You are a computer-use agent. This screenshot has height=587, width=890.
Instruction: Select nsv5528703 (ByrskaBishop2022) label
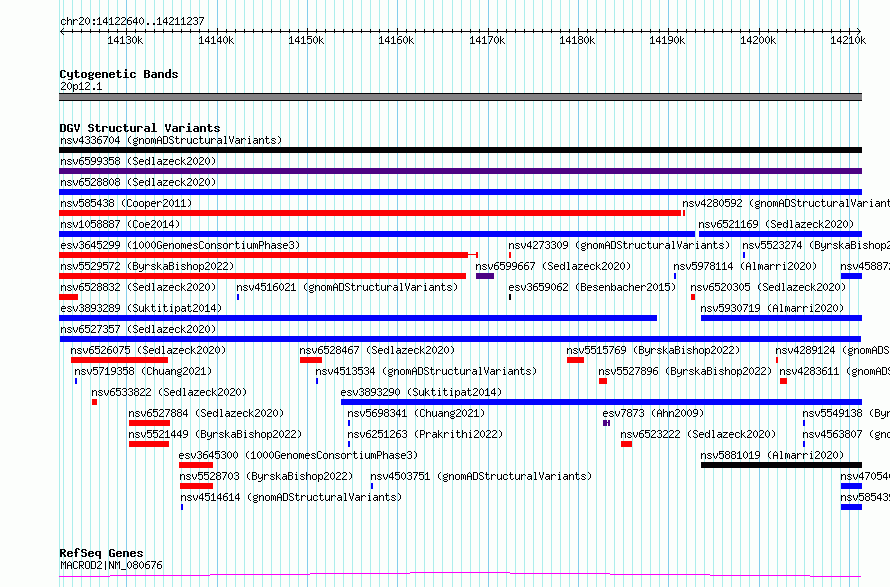(266, 476)
